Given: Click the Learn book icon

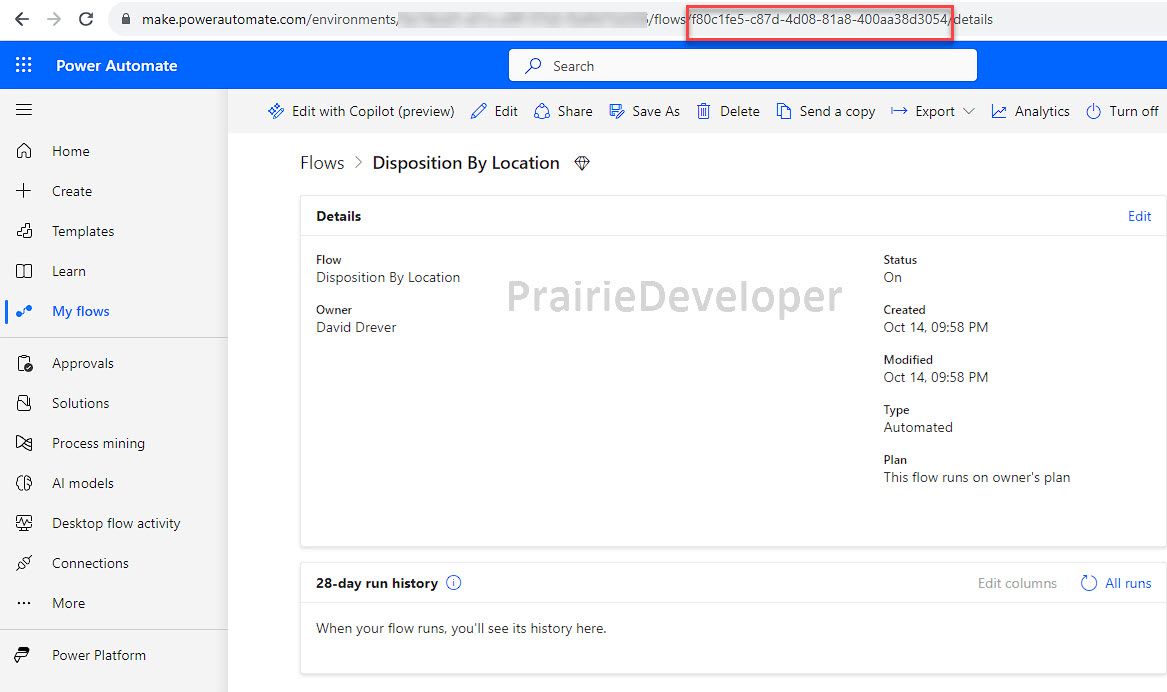Looking at the screenshot, I should [x=24, y=271].
